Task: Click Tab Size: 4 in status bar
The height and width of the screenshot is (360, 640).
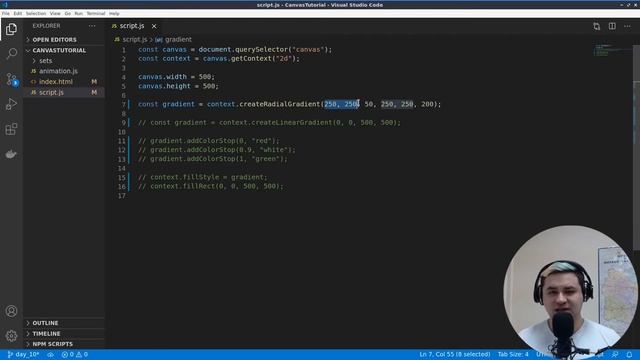Action: coord(513,354)
